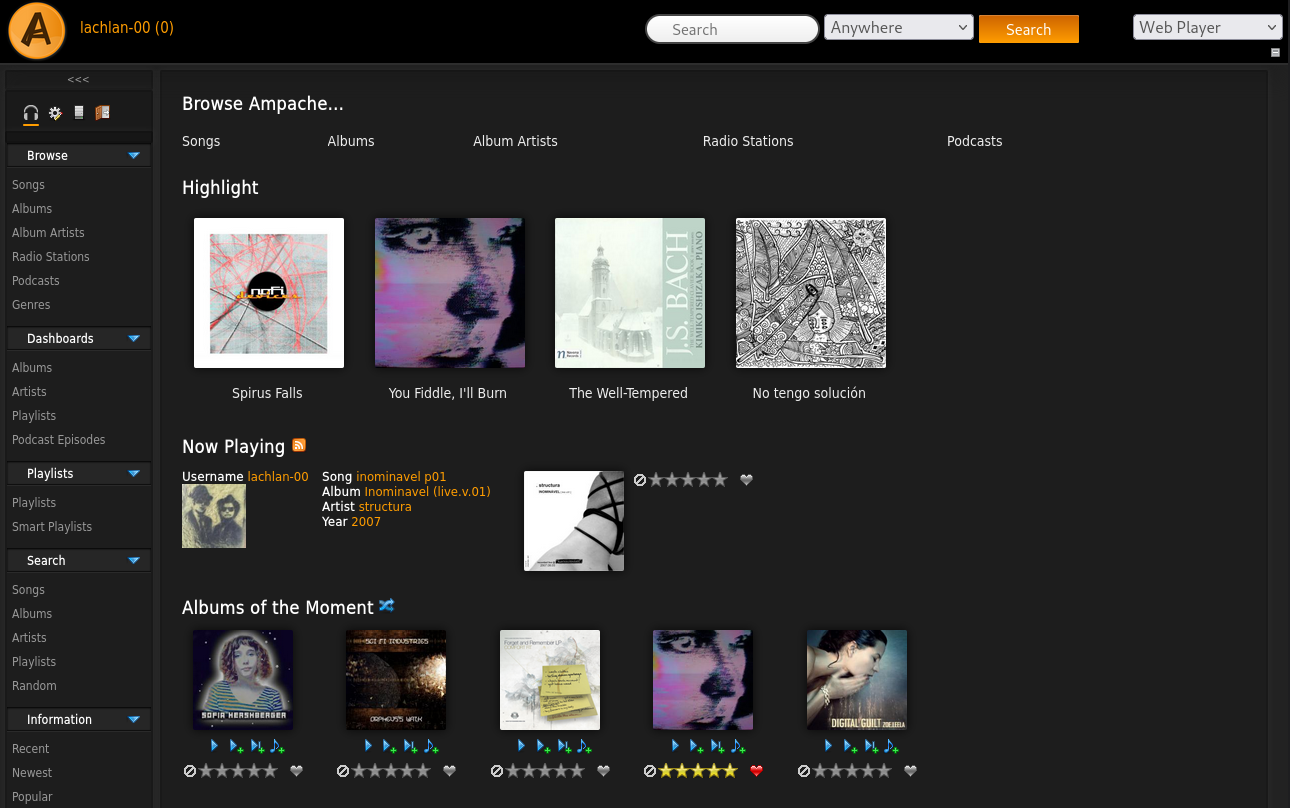Screen dimensions: 1290x808
Task: Unfavorite the red heart on fourth album
Action: coord(756,771)
